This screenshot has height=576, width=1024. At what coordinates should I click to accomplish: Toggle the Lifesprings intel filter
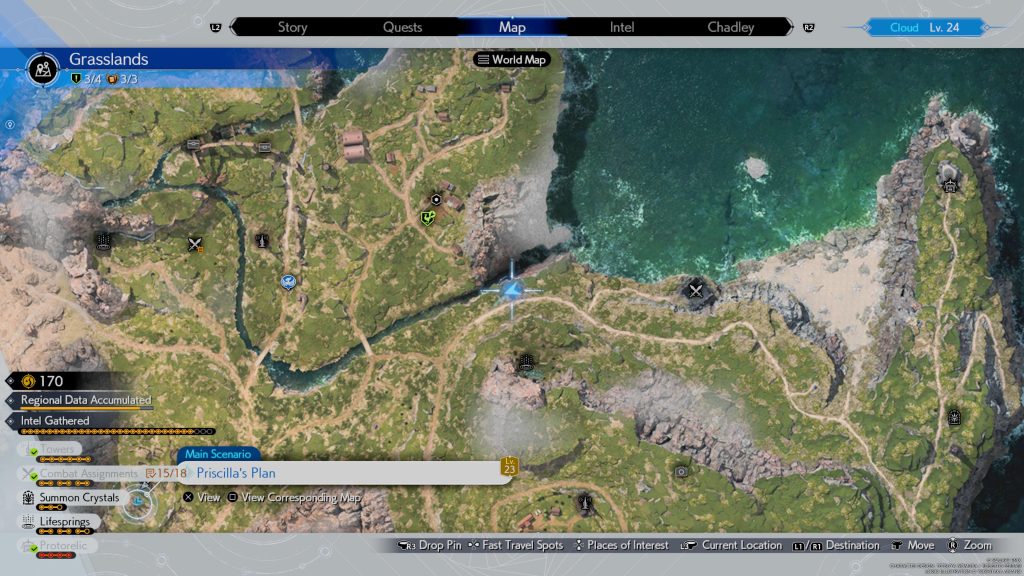pyautogui.click(x=69, y=521)
